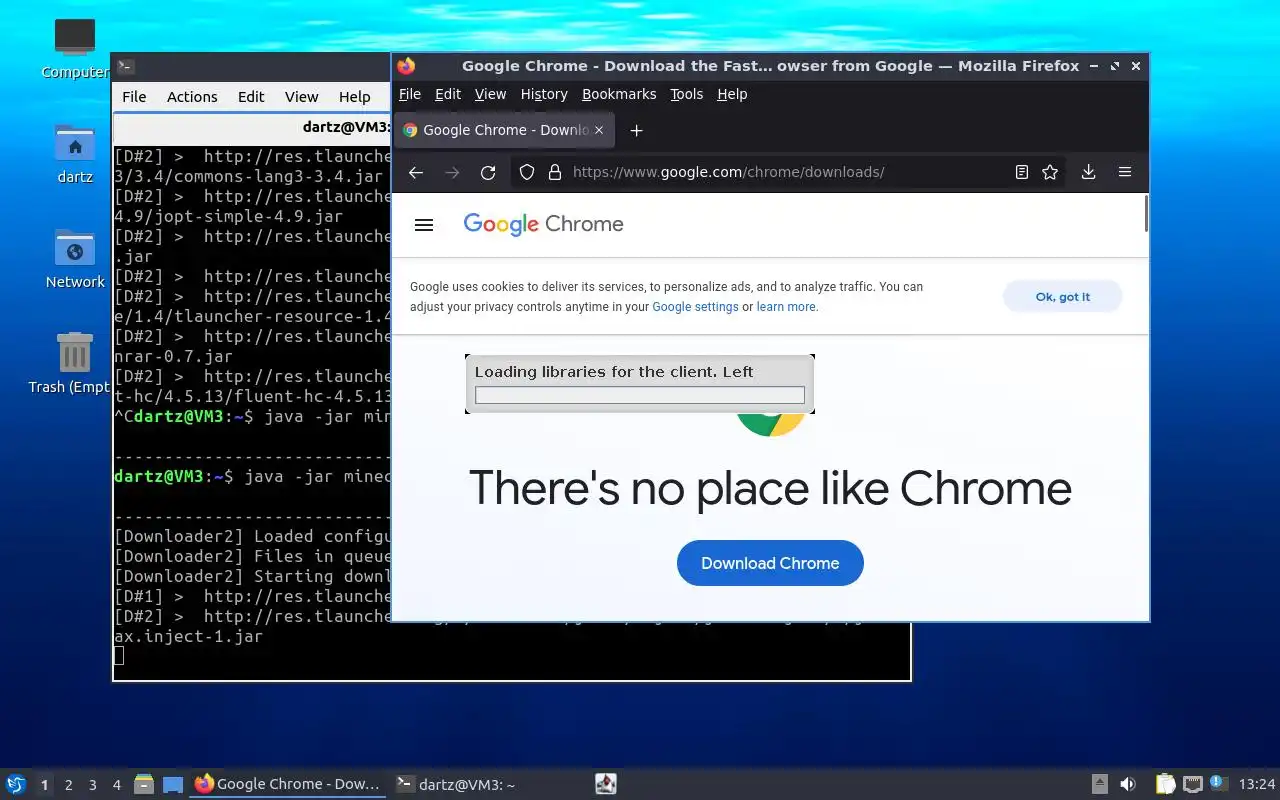This screenshot has height=800, width=1280.
Task: Follow the learn more link
Action: click(x=786, y=307)
